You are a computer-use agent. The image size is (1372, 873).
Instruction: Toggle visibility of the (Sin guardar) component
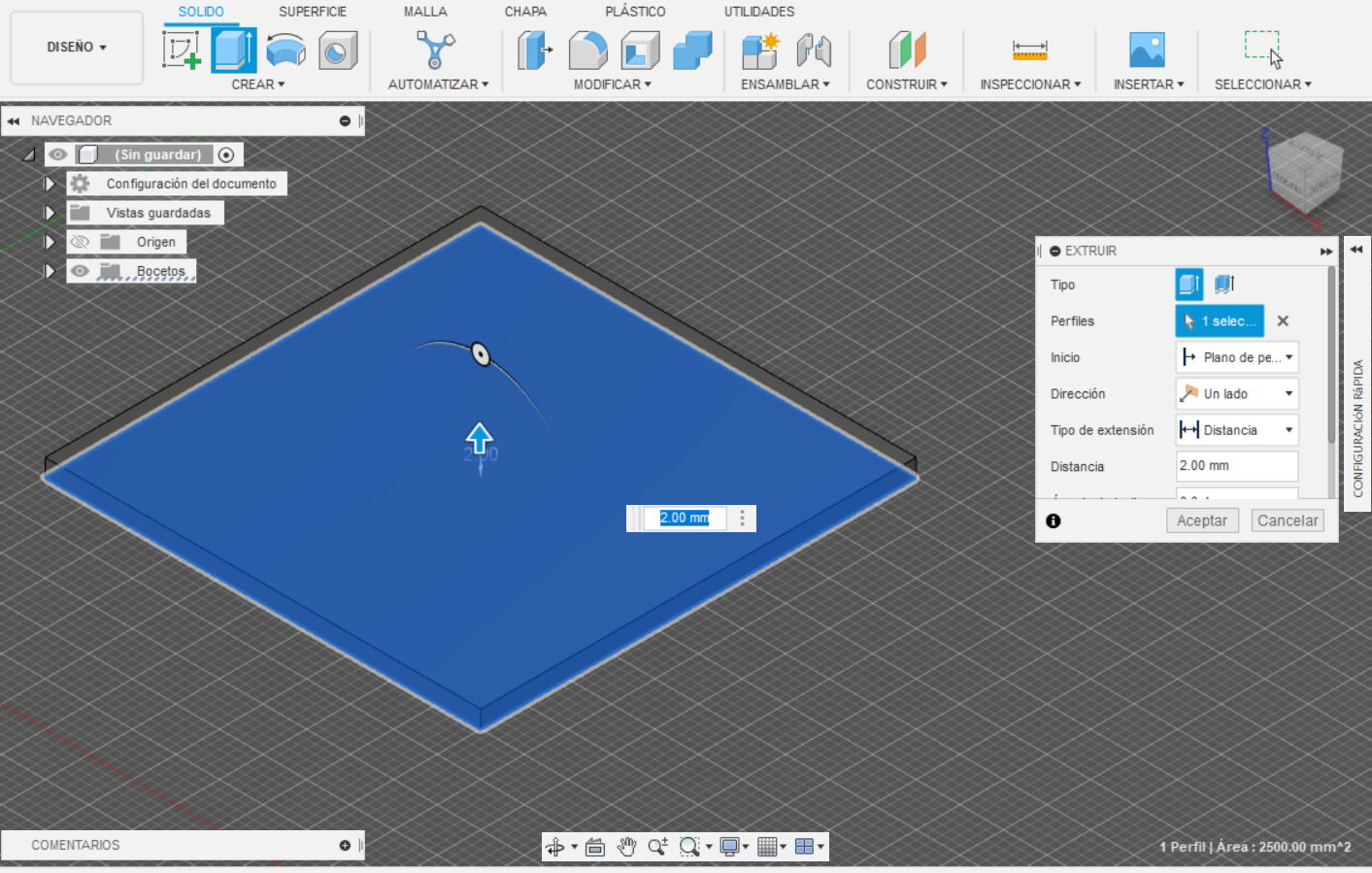coord(58,154)
